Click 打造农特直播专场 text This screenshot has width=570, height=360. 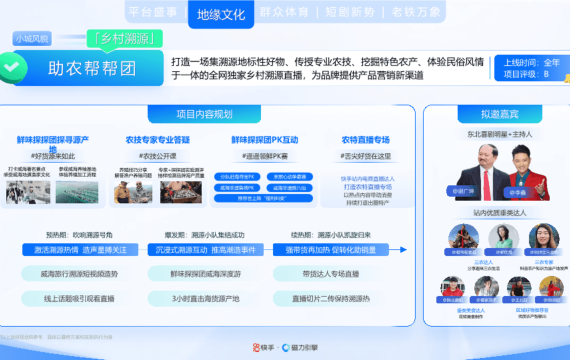(368, 187)
